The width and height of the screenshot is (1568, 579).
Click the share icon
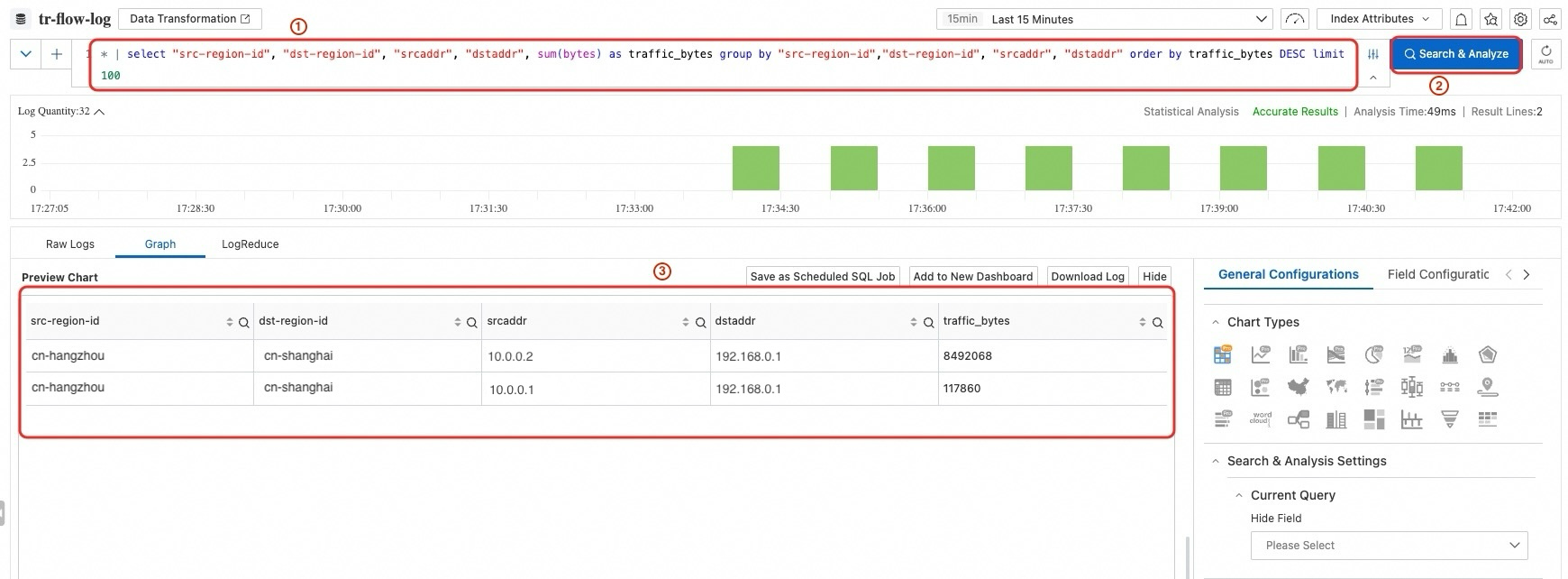1551,19
